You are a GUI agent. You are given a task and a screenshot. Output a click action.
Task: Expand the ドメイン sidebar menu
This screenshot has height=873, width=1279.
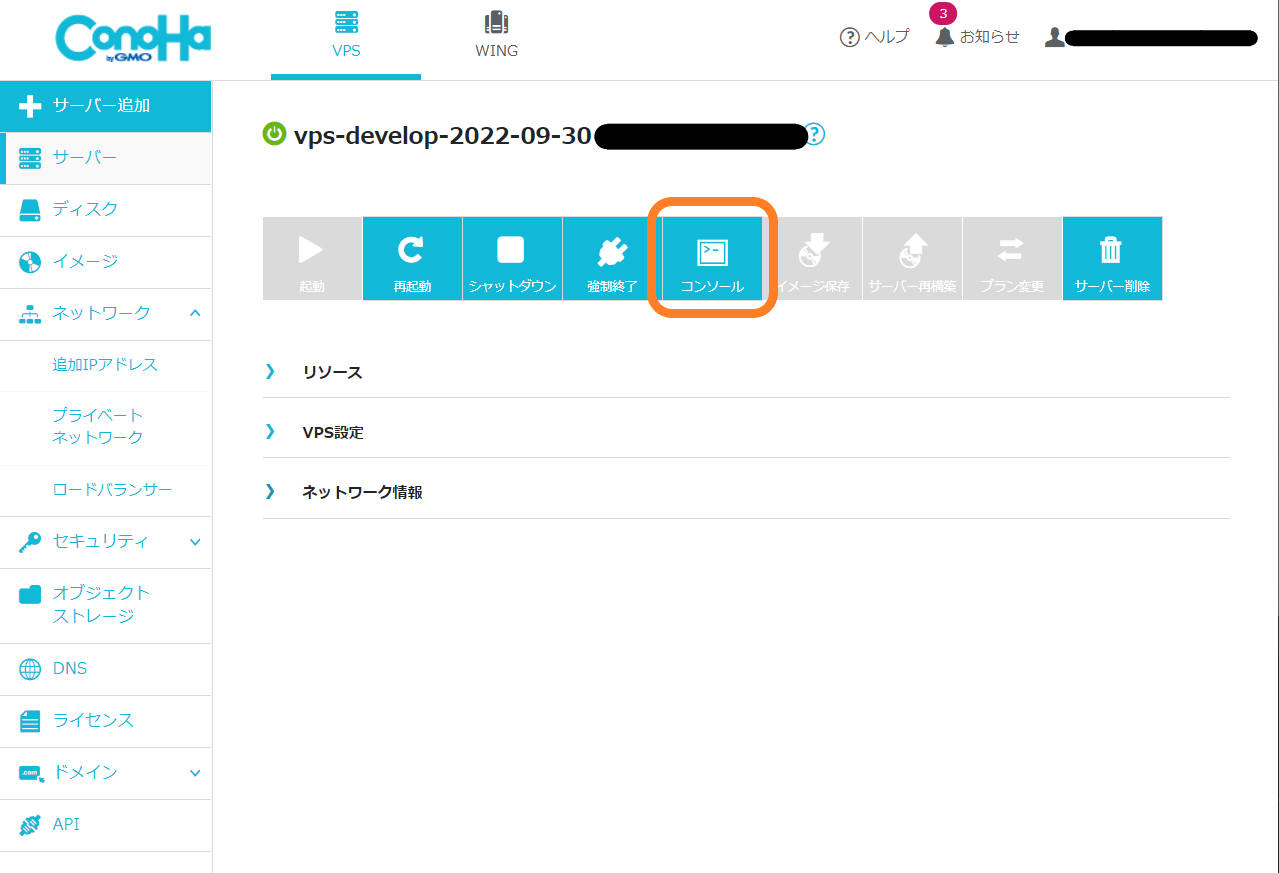coord(195,773)
